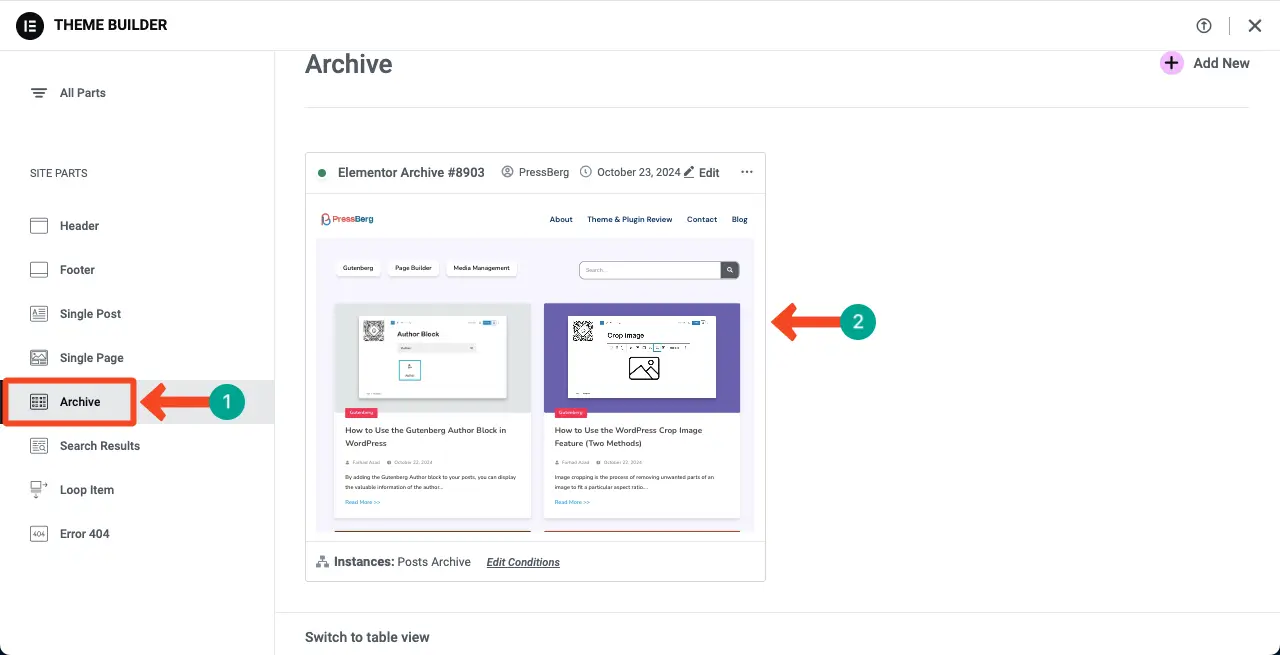1280x655 pixels.
Task: Click Switch to table view
Action: coord(367,636)
